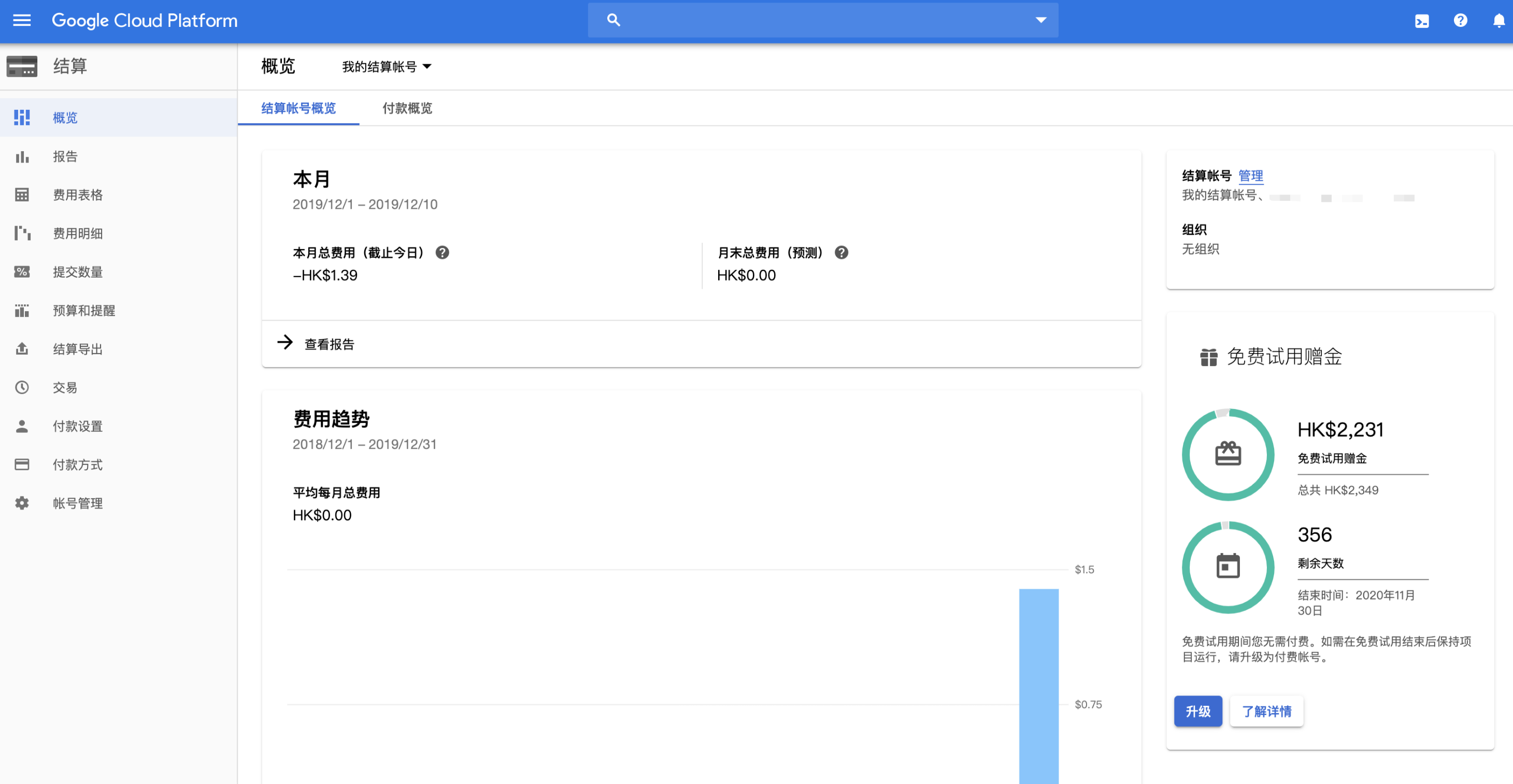1513x784 pixels.
Task: Click the 费用表格 table icon
Action: point(22,195)
